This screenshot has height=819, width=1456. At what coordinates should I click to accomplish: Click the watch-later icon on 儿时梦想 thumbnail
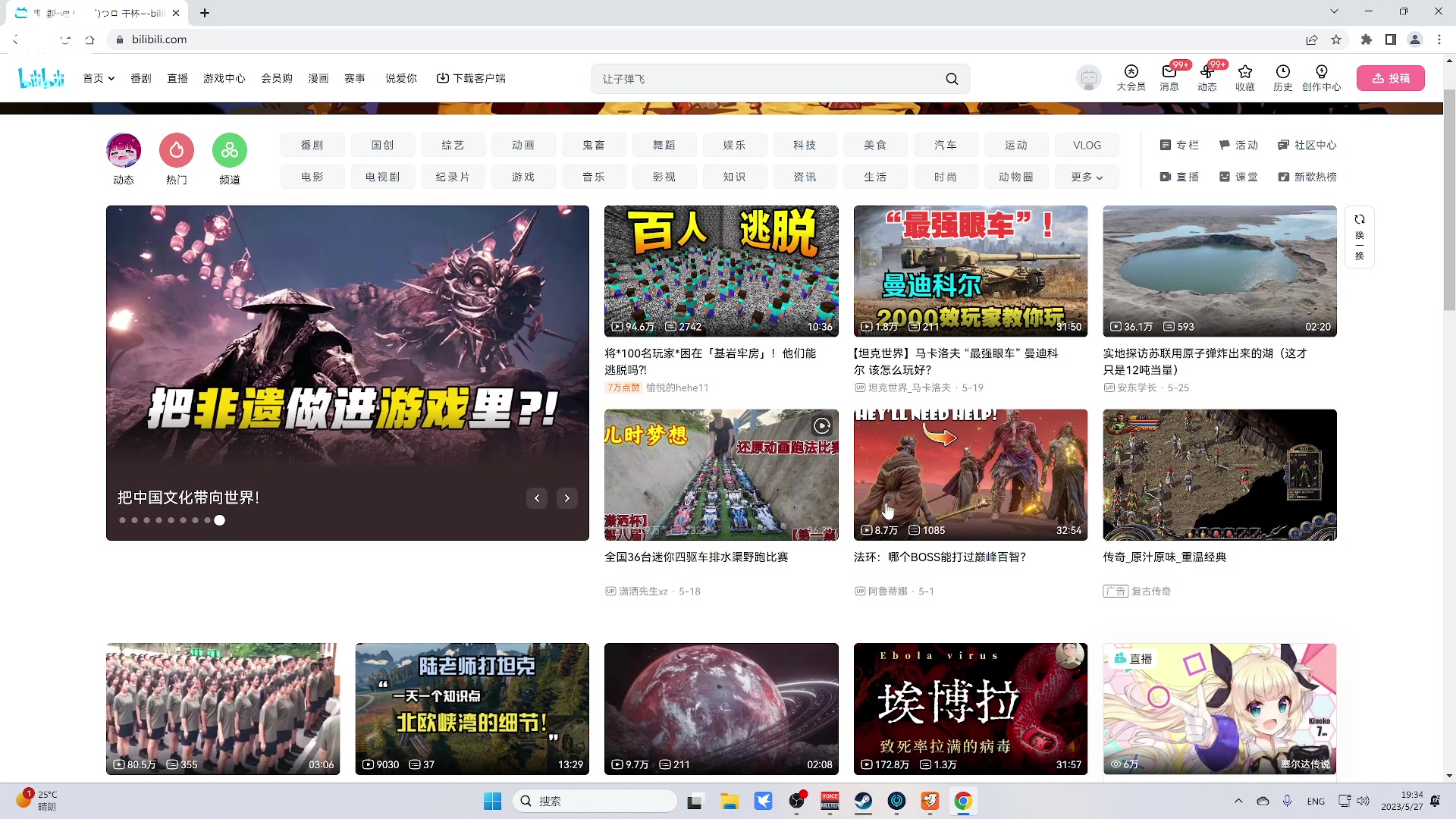click(822, 426)
